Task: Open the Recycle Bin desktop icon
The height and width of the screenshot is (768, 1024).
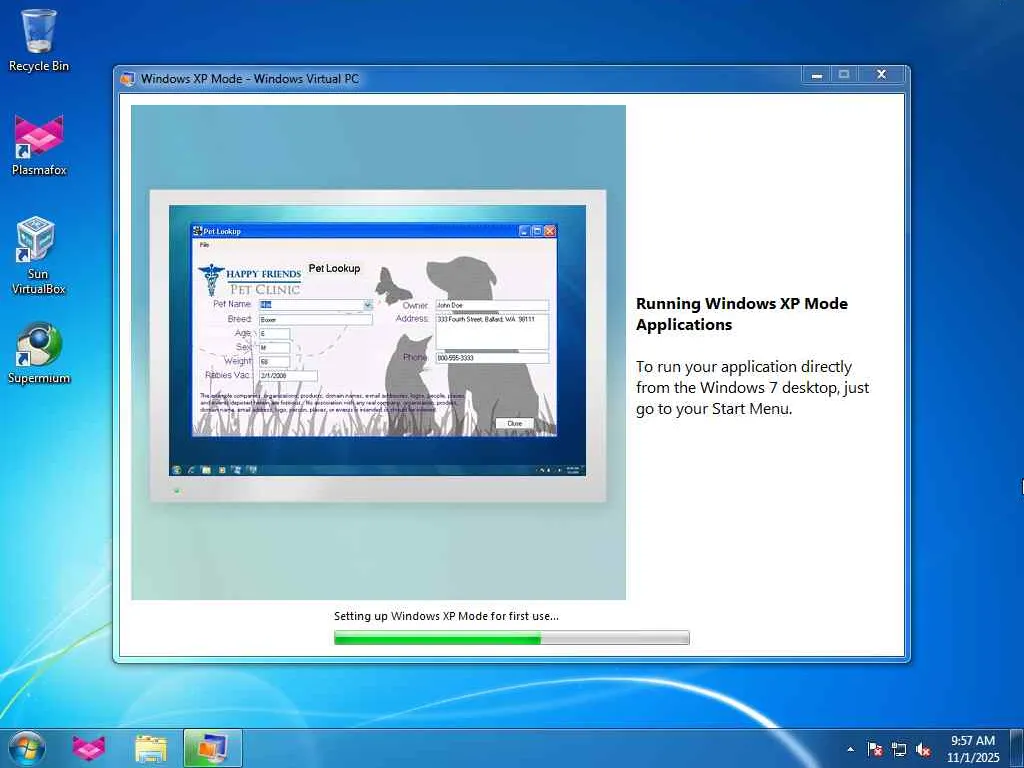Action: click(39, 40)
